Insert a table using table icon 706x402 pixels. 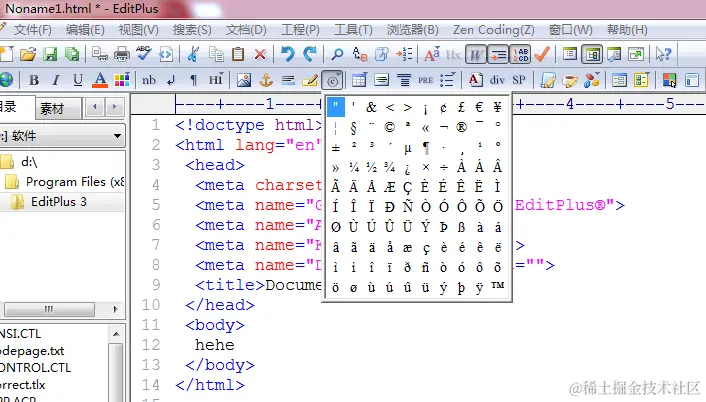[x=359, y=81]
